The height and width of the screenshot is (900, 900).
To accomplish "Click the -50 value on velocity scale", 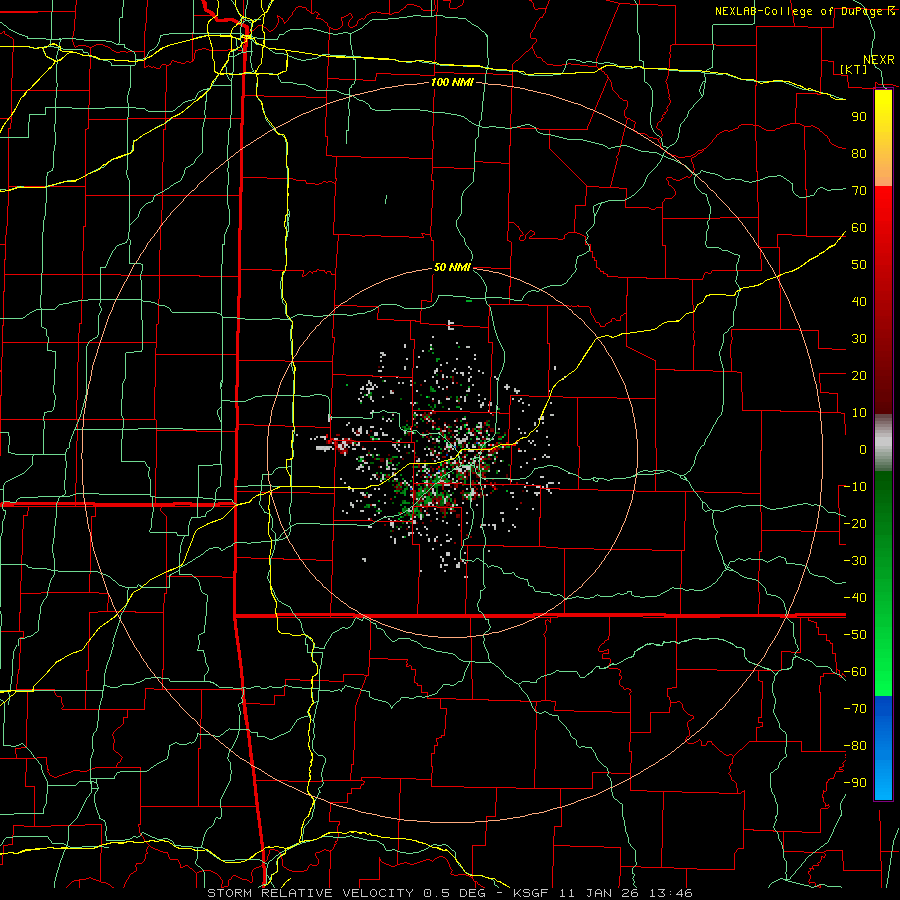I will click(855, 635).
